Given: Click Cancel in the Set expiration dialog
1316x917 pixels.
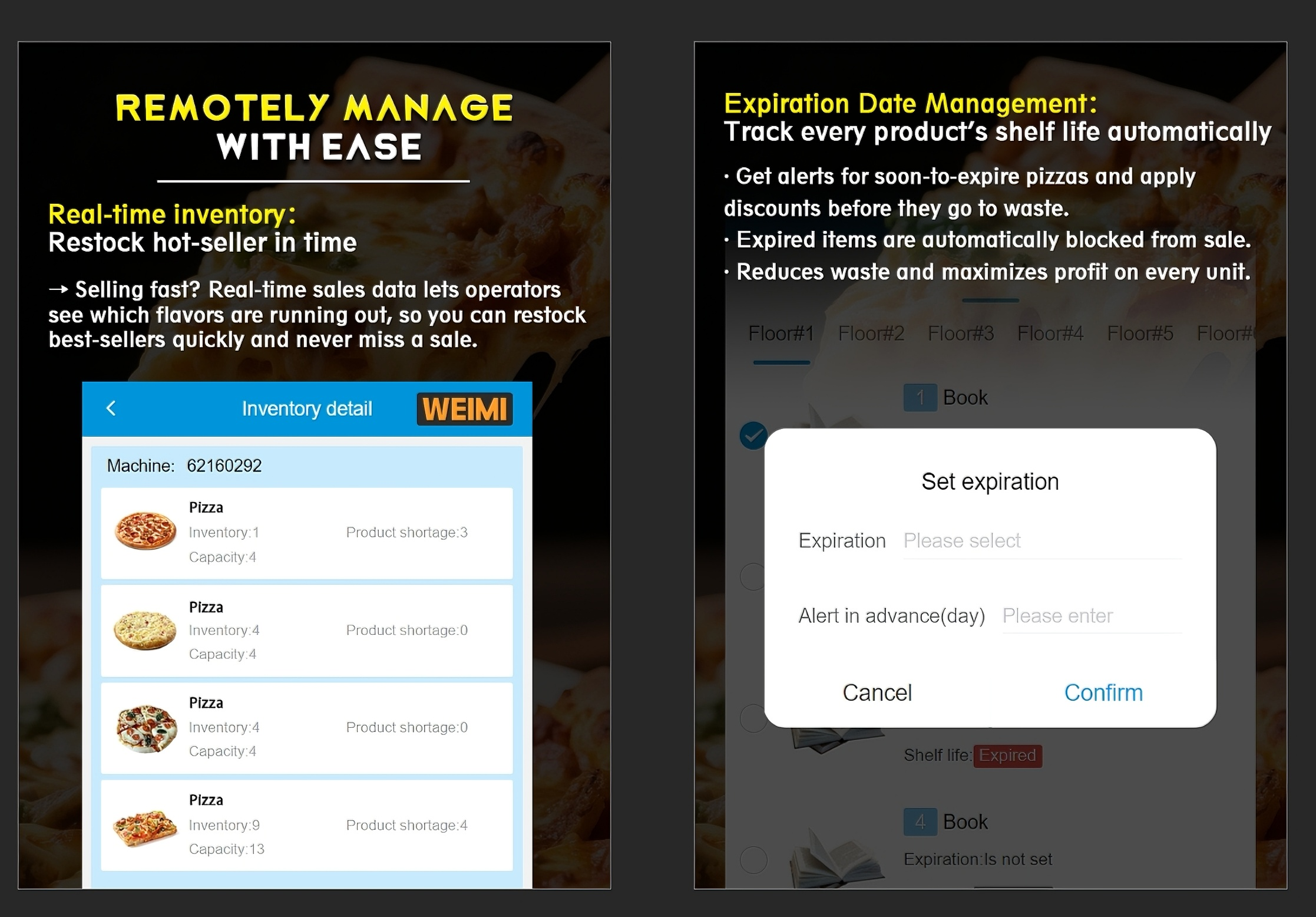Looking at the screenshot, I should [877, 693].
